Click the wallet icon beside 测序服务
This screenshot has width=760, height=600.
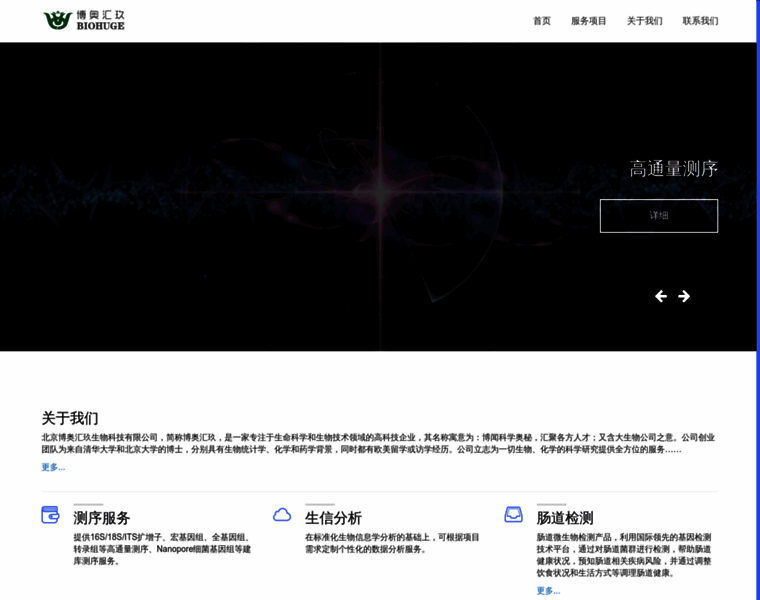50,515
